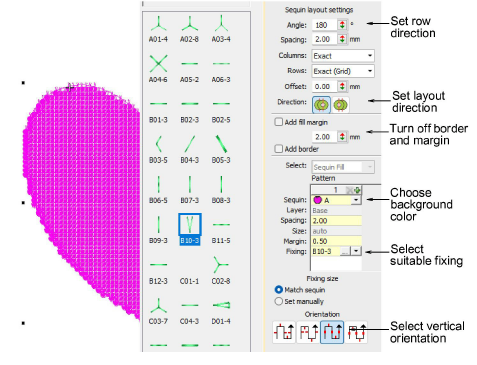Delete pattern column with X button
This screenshot has height=365, width=477.
(349, 190)
